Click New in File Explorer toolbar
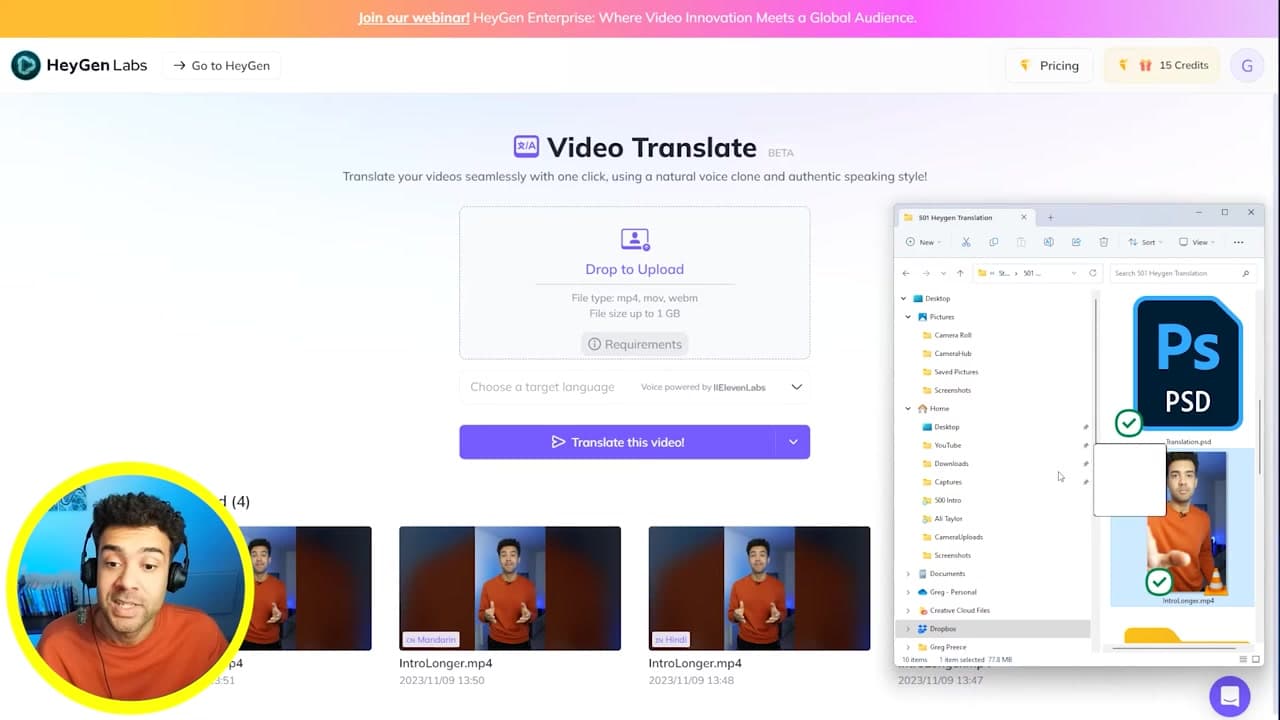The width and height of the screenshot is (1280, 720). (x=923, y=242)
